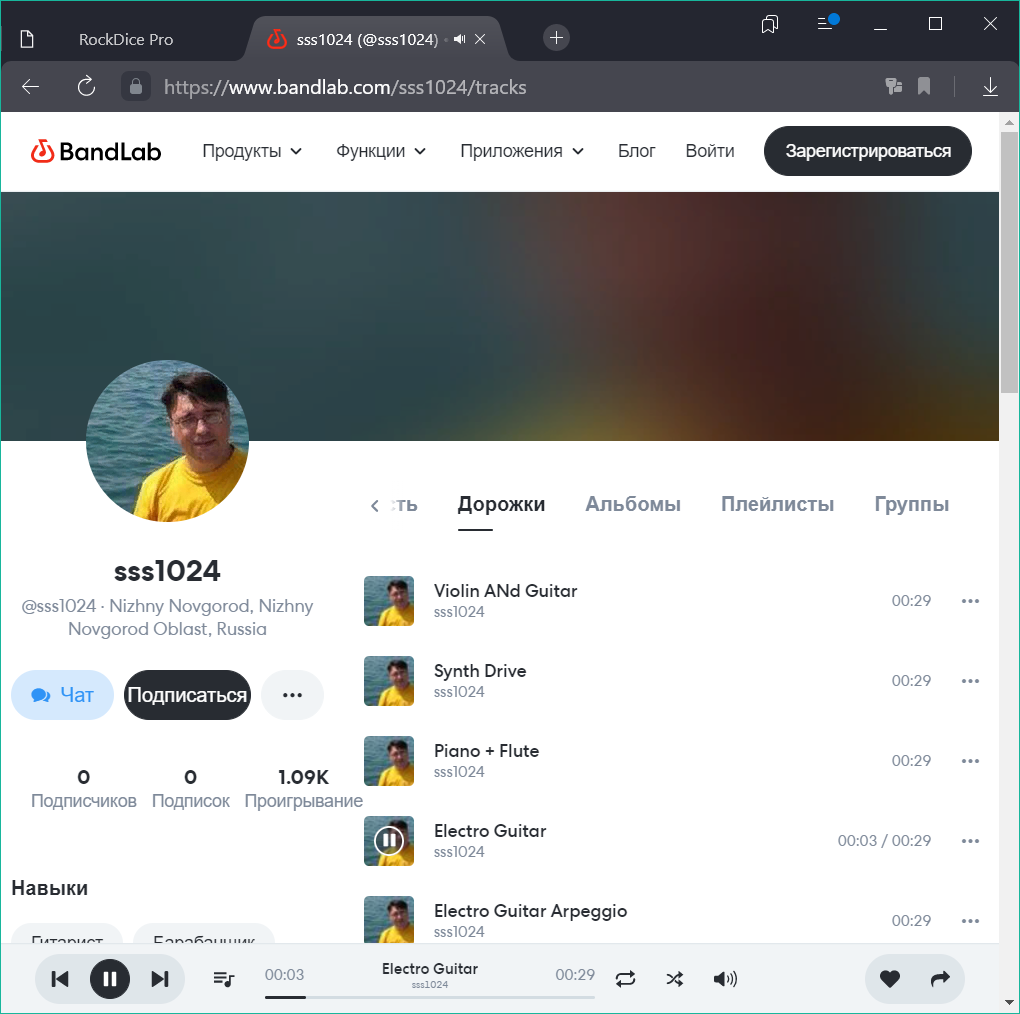This screenshot has width=1020, height=1014.
Task: Click the vertical page scrollbar
Action: (1009, 262)
